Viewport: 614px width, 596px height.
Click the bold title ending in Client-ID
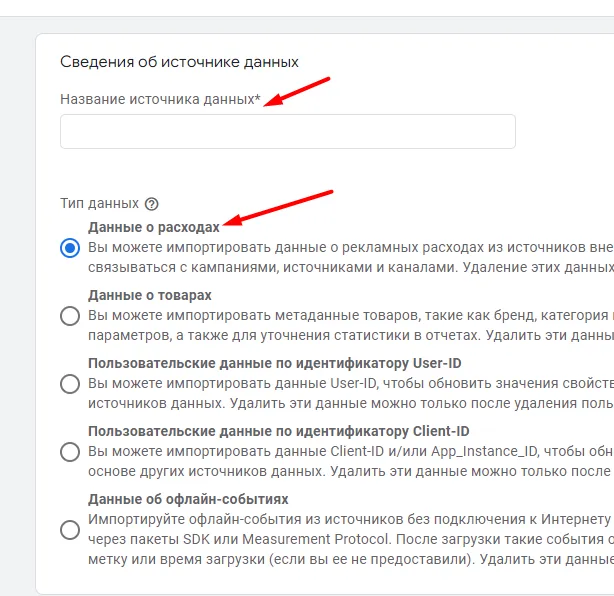click(x=278, y=432)
